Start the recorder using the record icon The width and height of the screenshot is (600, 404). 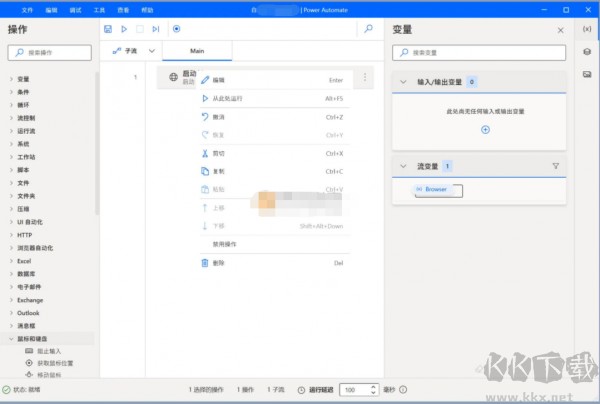coord(177,30)
